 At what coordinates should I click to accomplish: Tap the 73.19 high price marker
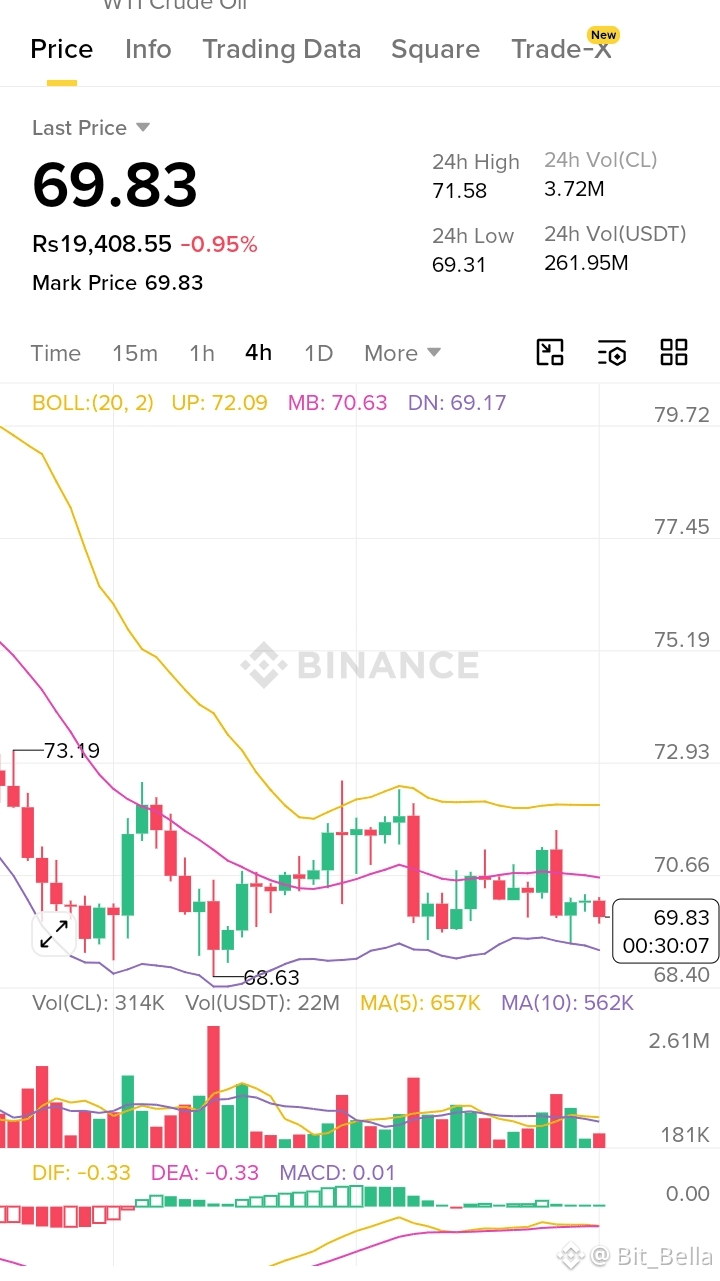click(x=72, y=751)
